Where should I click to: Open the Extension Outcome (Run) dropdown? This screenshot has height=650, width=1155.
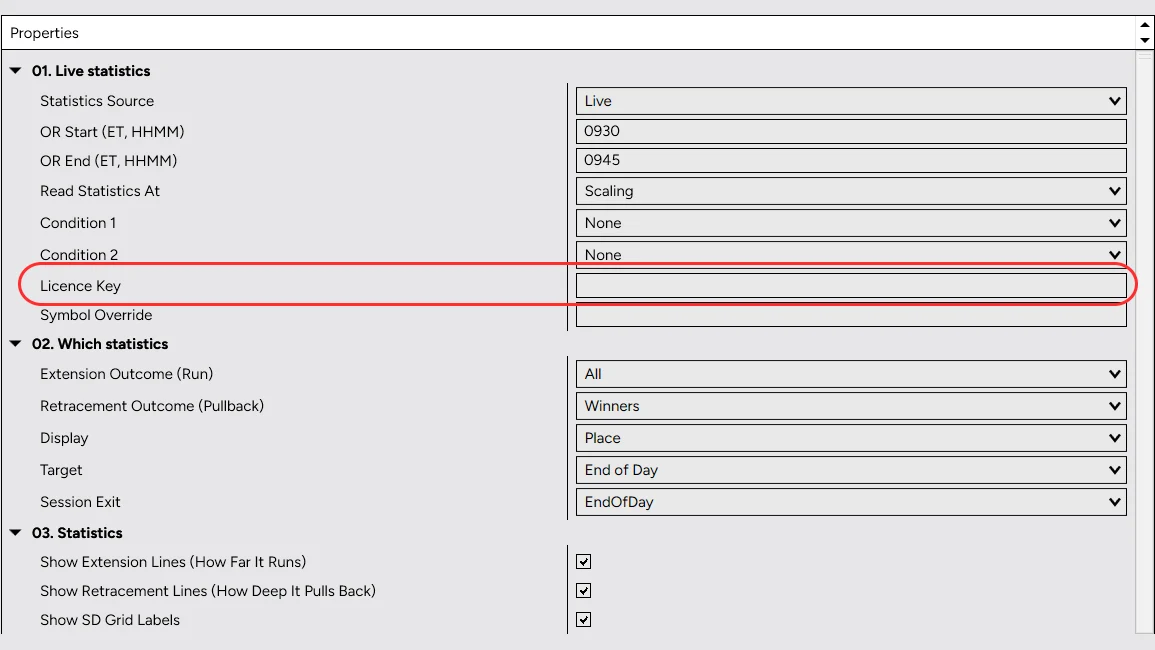tap(851, 374)
